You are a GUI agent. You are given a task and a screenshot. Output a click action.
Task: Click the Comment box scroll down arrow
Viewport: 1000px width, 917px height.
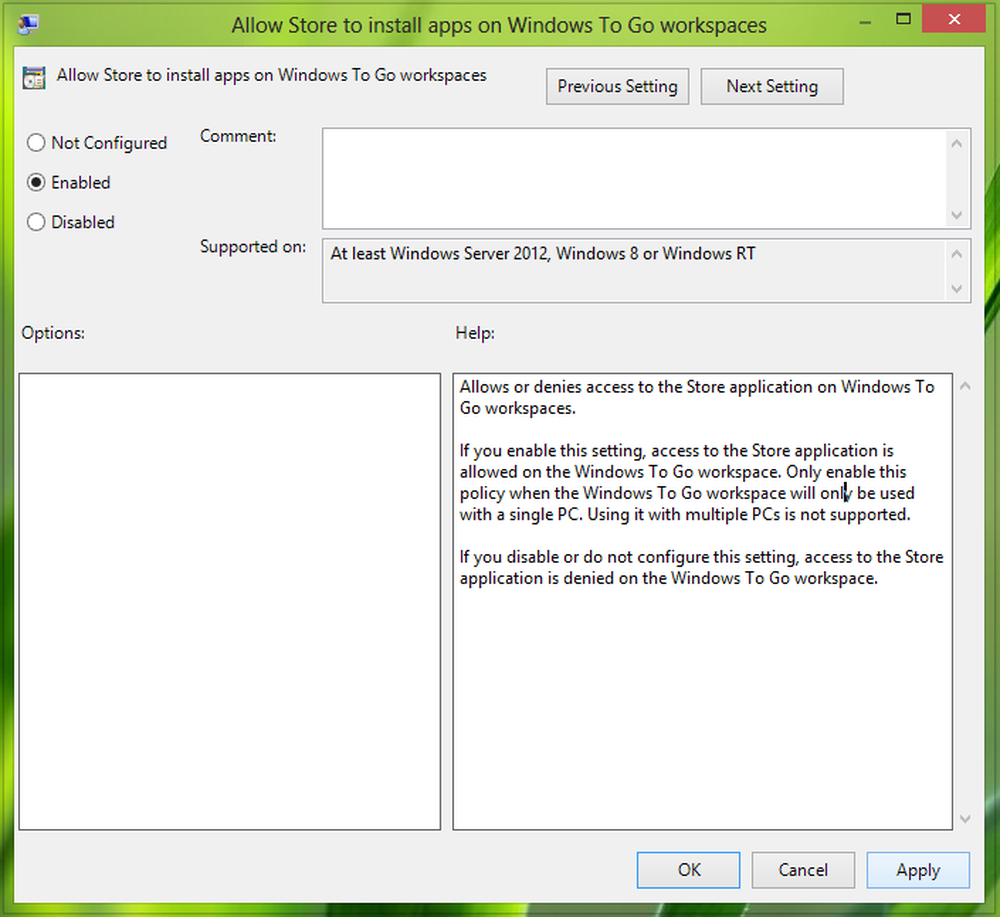click(x=956, y=215)
